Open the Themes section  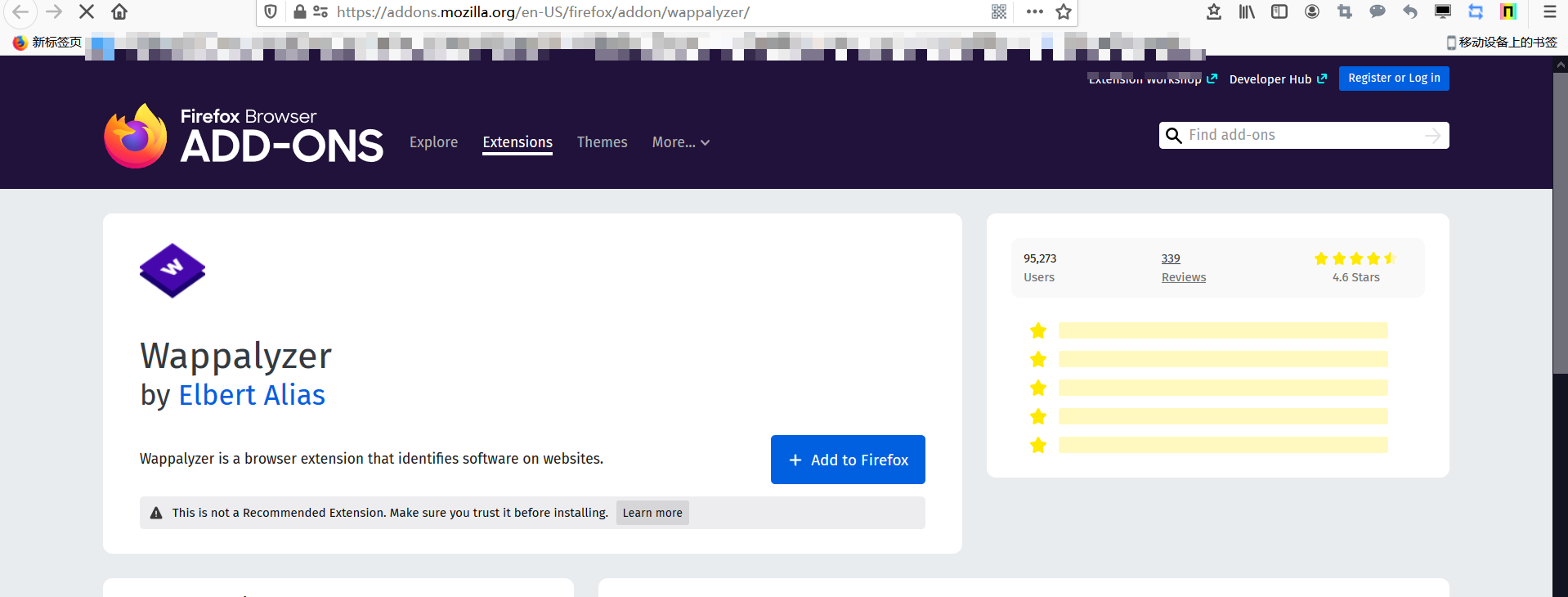(602, 142)
